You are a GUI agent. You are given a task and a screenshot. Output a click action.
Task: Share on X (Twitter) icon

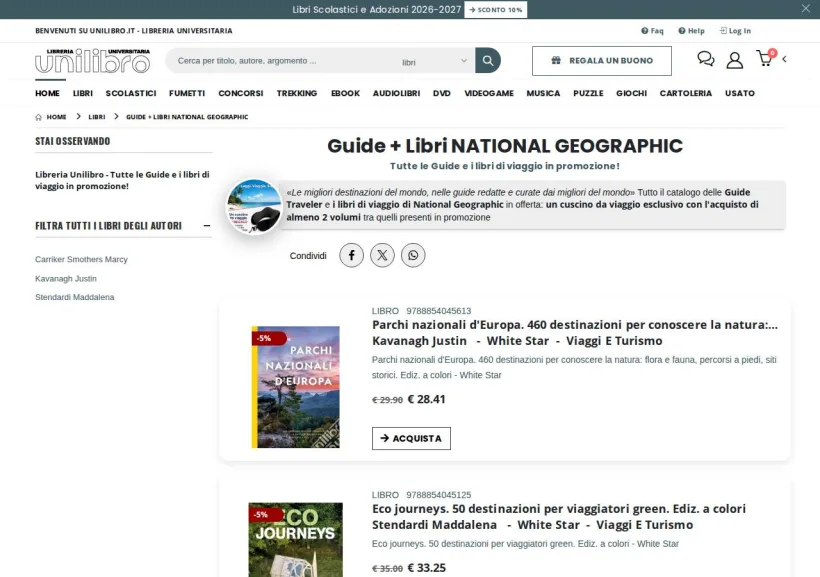click(x=382, y=255)
